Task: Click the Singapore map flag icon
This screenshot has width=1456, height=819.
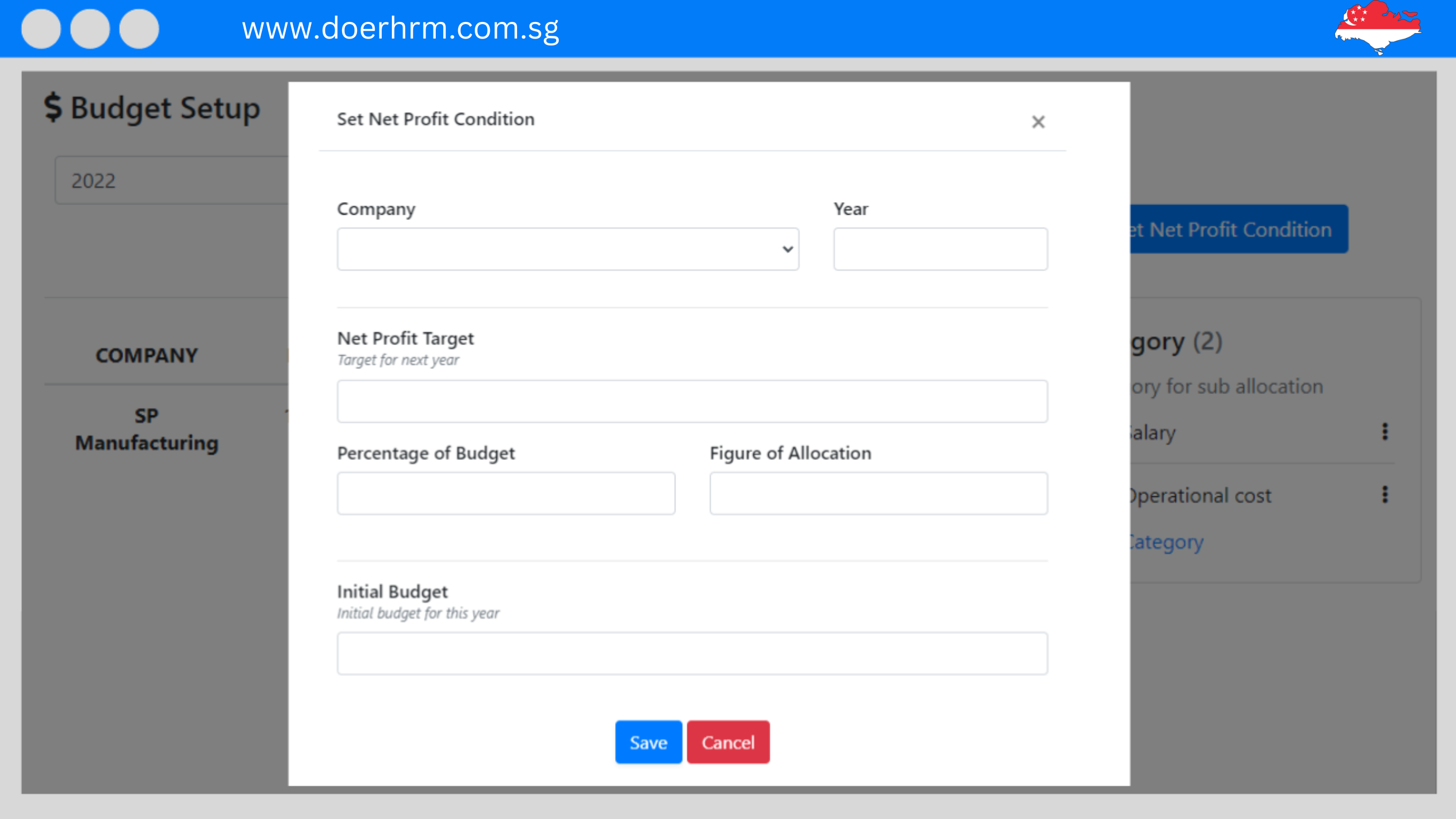Action: (1377, 28)
